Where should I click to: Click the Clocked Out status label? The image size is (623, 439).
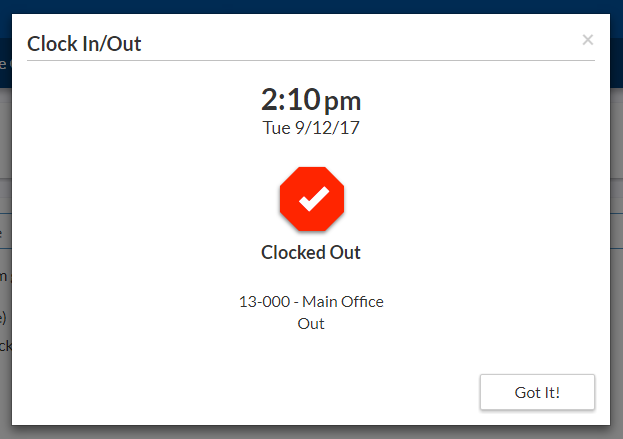tap(311, 253)
